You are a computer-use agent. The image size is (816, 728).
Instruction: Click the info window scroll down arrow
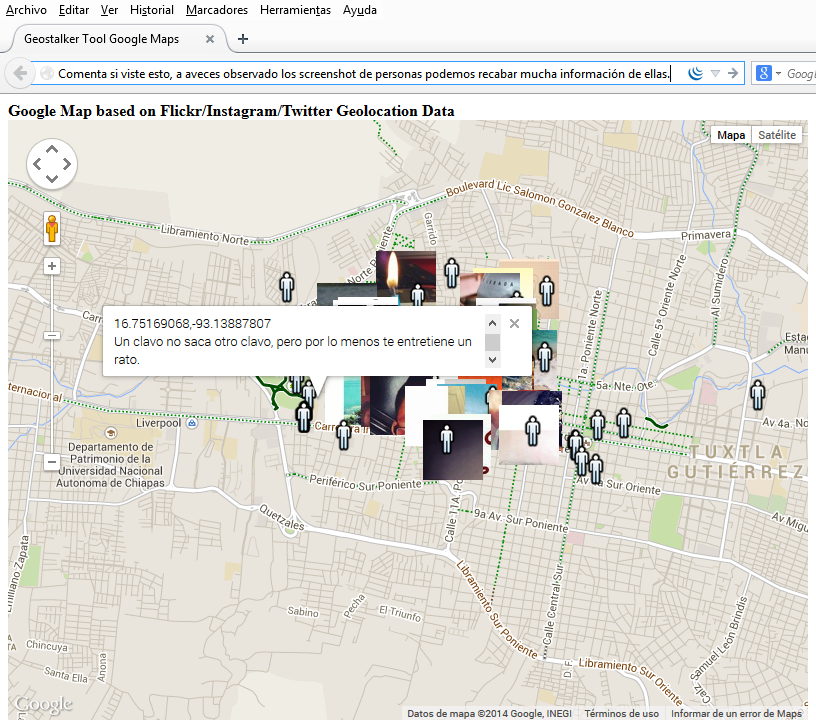point(492,360)
